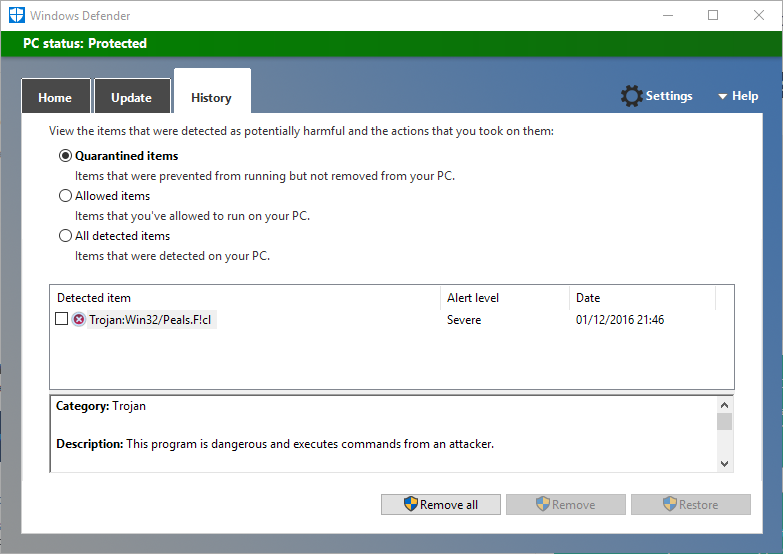Sort the list by Alert level column
The width and height of the screenshot is (783, 554).
pyautogui.click(x=504, y=298)
